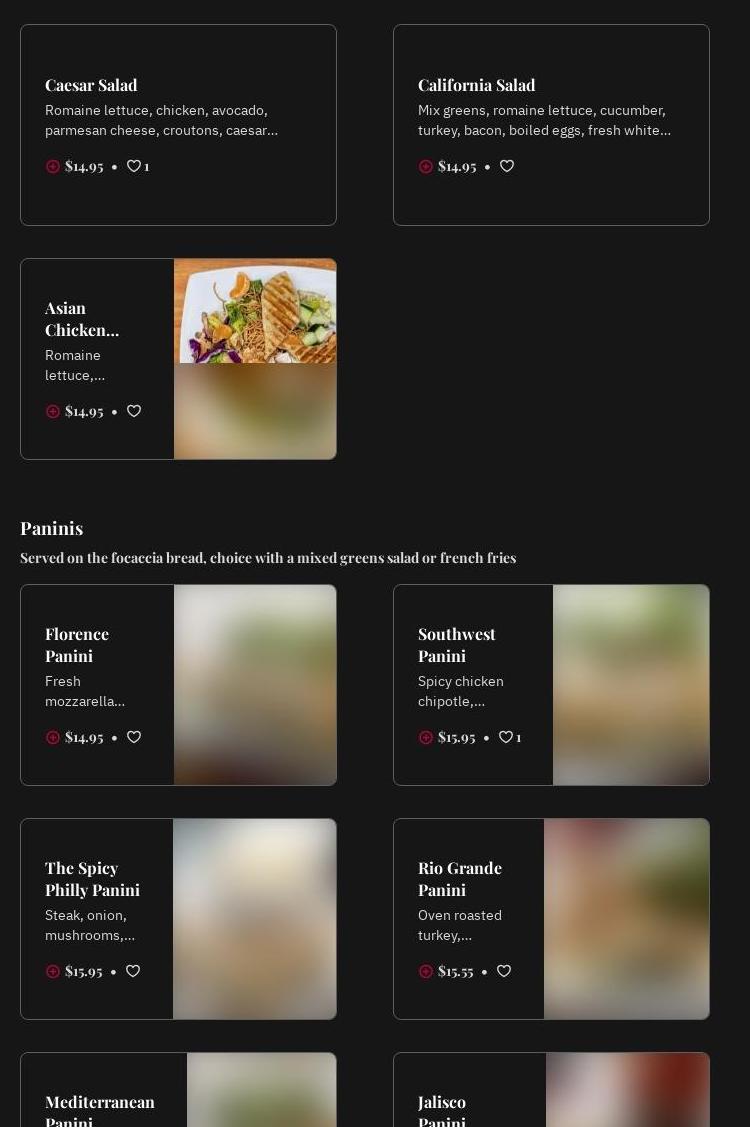Image resolution: width=750 pixels, height=1127 pixels.
Task: Like the Caesar Salad heart icon
Action: [134, 166]
